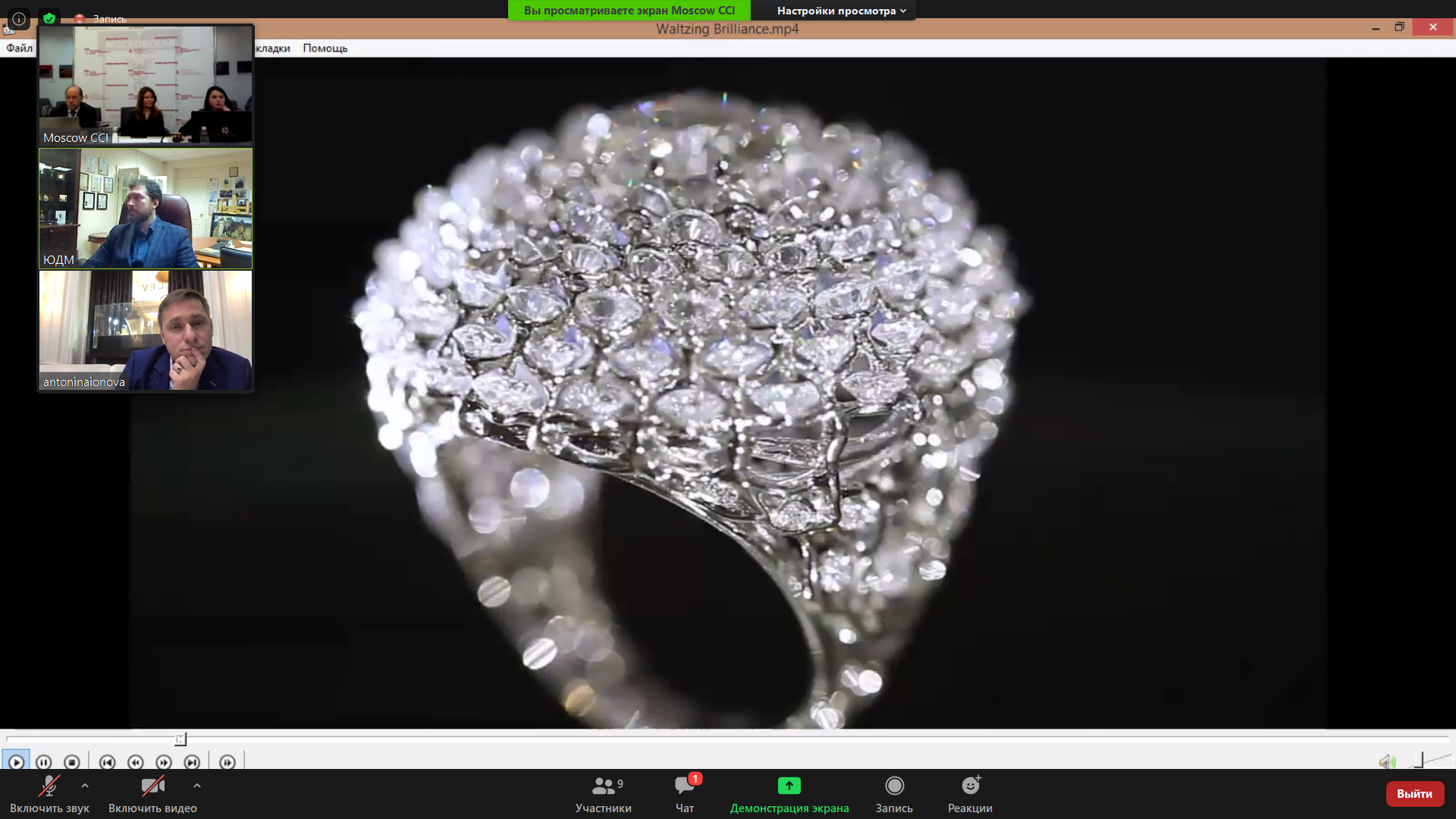Expand video options arrow beside camera
This screenshot has width=1456, height=819.
(x=197, y=786)
